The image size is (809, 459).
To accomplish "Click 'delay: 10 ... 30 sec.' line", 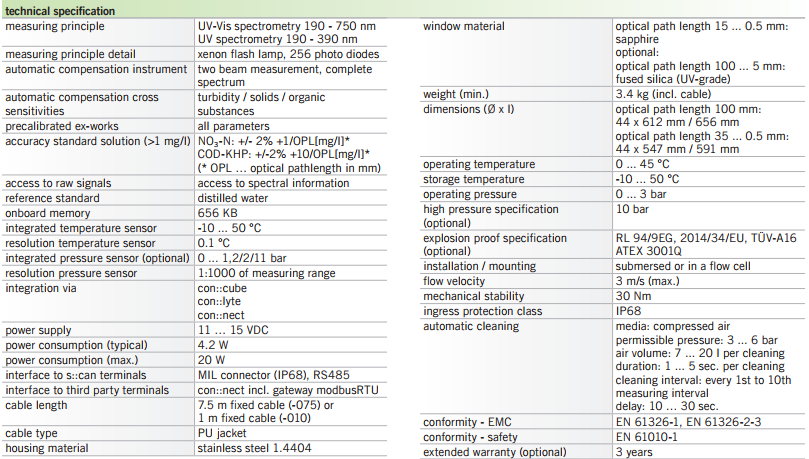I will click(x=667, y=406).
